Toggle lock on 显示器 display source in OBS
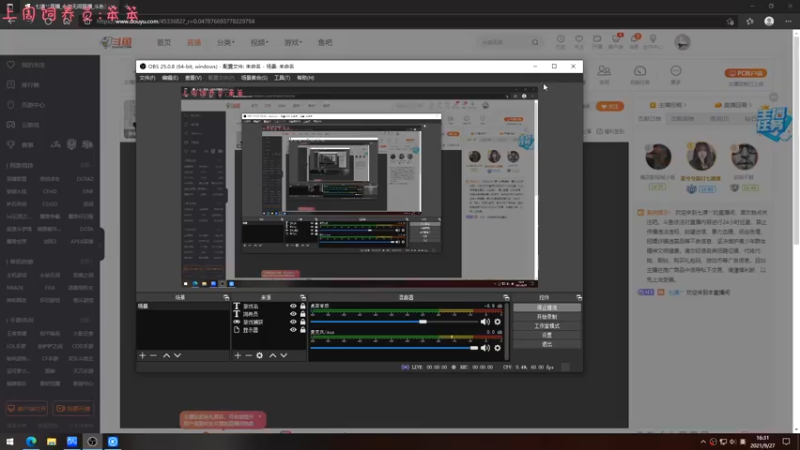Image resolution: width=800 pixels, height=450 pixels. tap(303, 330)
